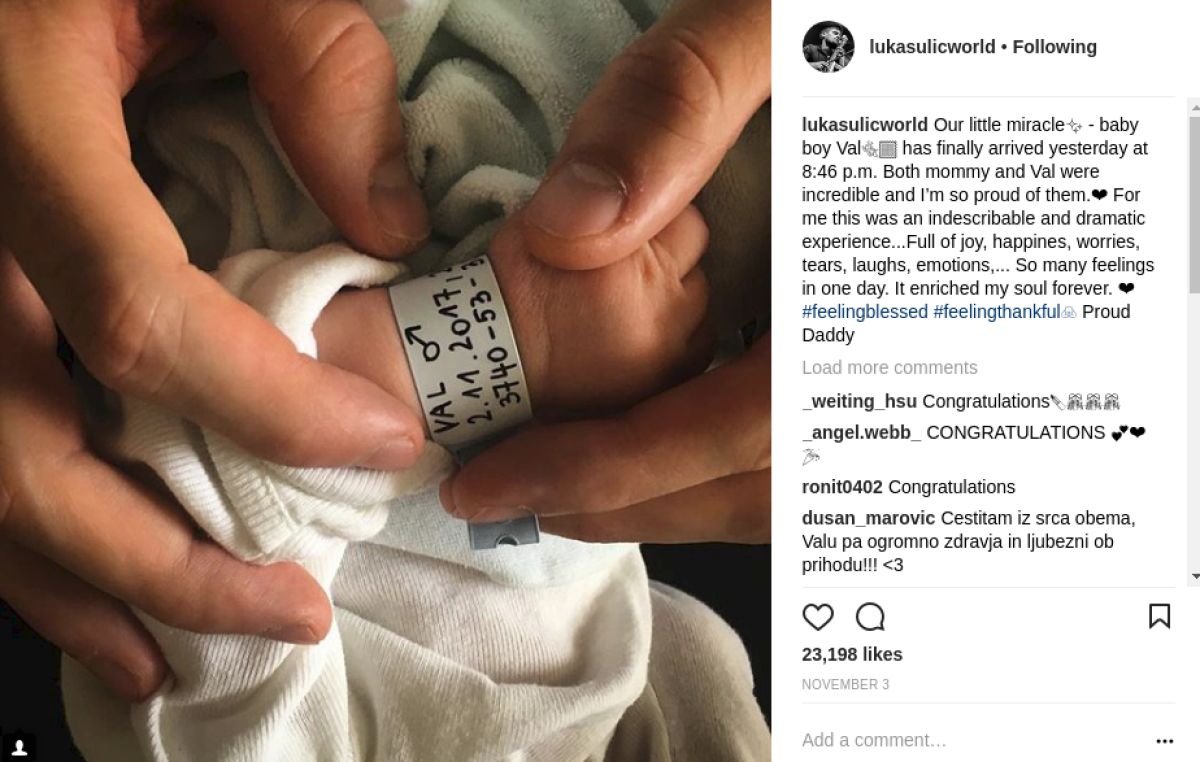Click the lukasulicworld username in header

[932, 47]
